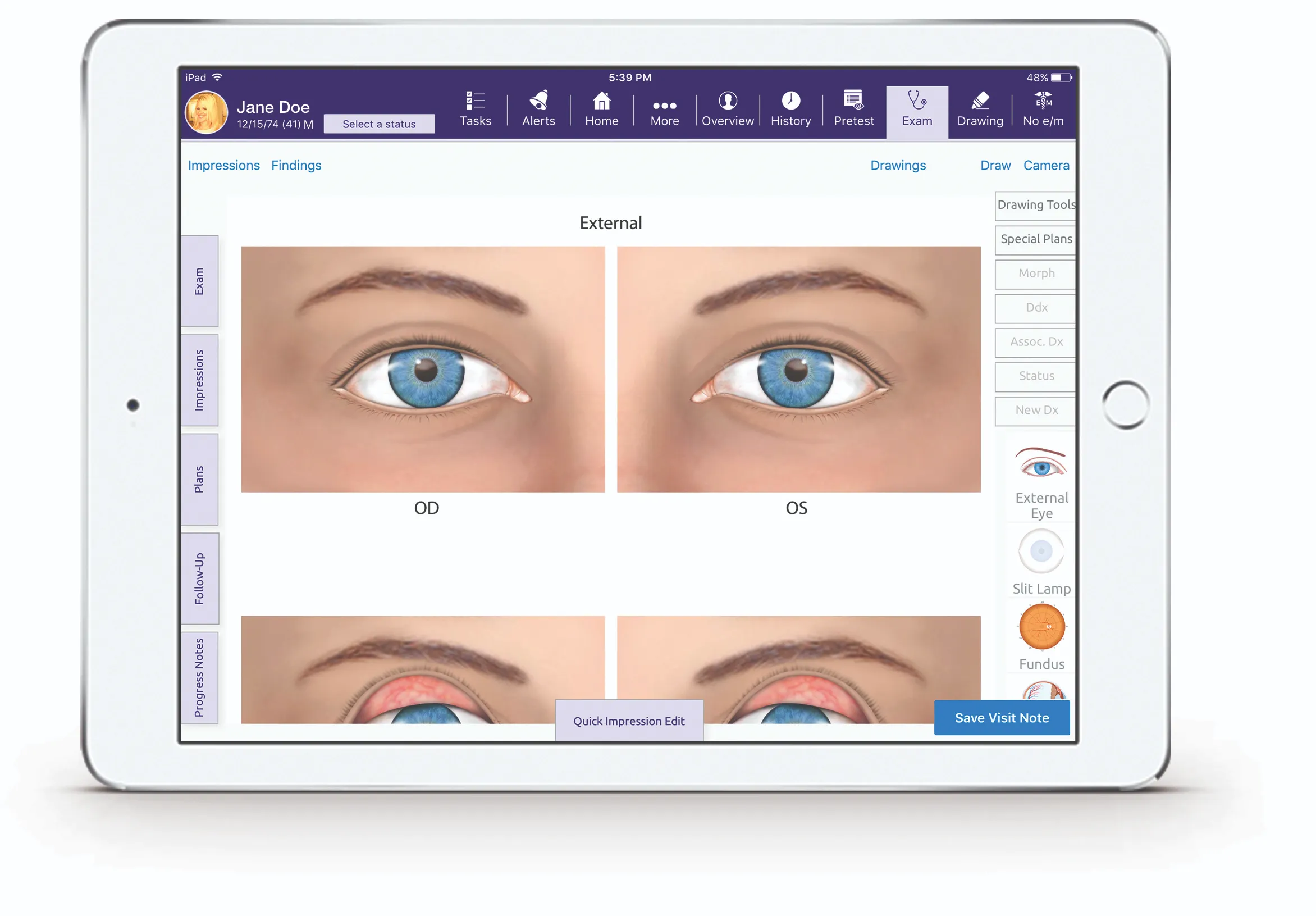
Task: Open the Pretest icon
Action: pos(853,109)
